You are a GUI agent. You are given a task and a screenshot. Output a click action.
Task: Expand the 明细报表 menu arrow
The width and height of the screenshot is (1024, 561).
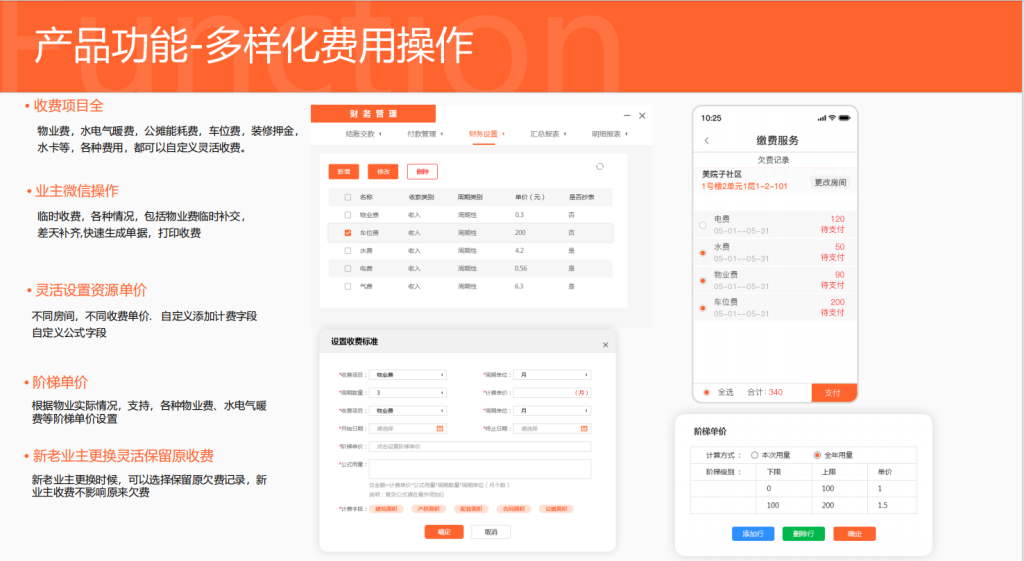click(x=626, y=134)
